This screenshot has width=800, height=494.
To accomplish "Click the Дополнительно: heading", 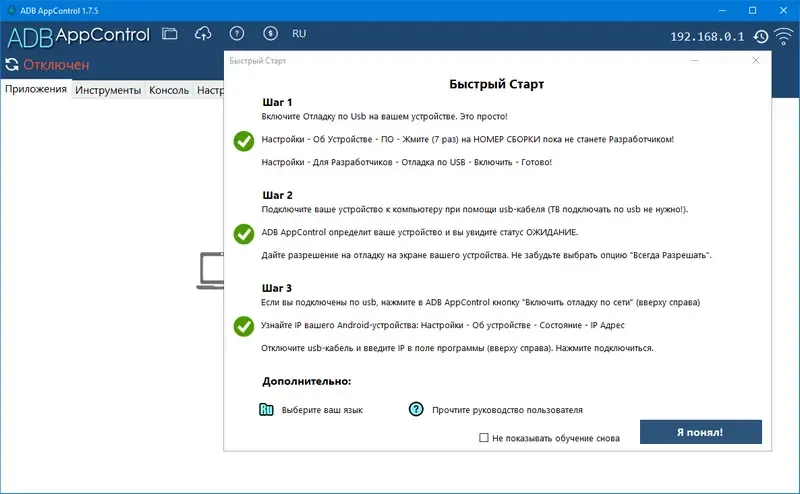I will click(307, 381).
